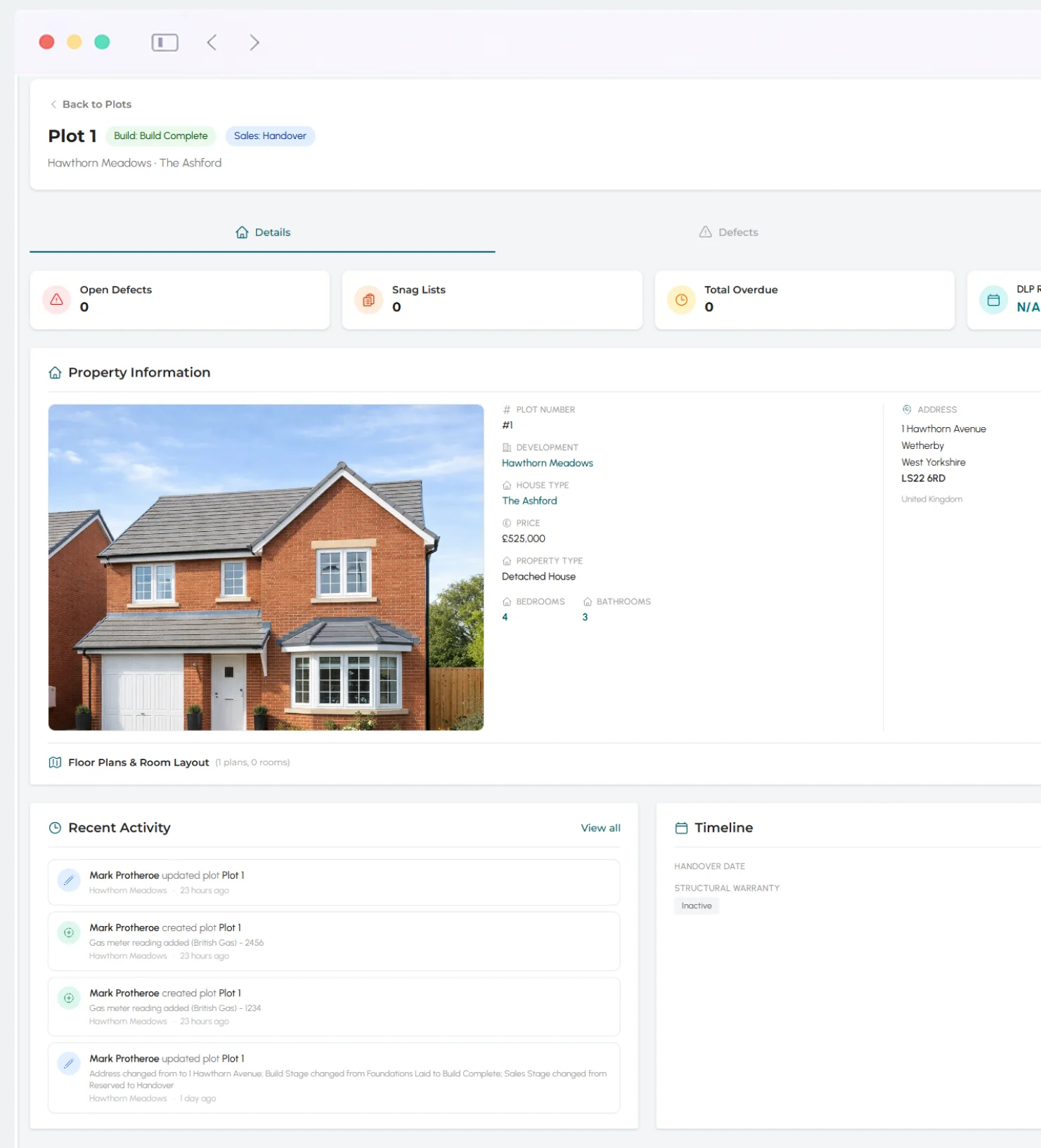Screen dimensions: 1041x1148
Task: Open the Open Defects card
Action: click(x=180, y=300)
